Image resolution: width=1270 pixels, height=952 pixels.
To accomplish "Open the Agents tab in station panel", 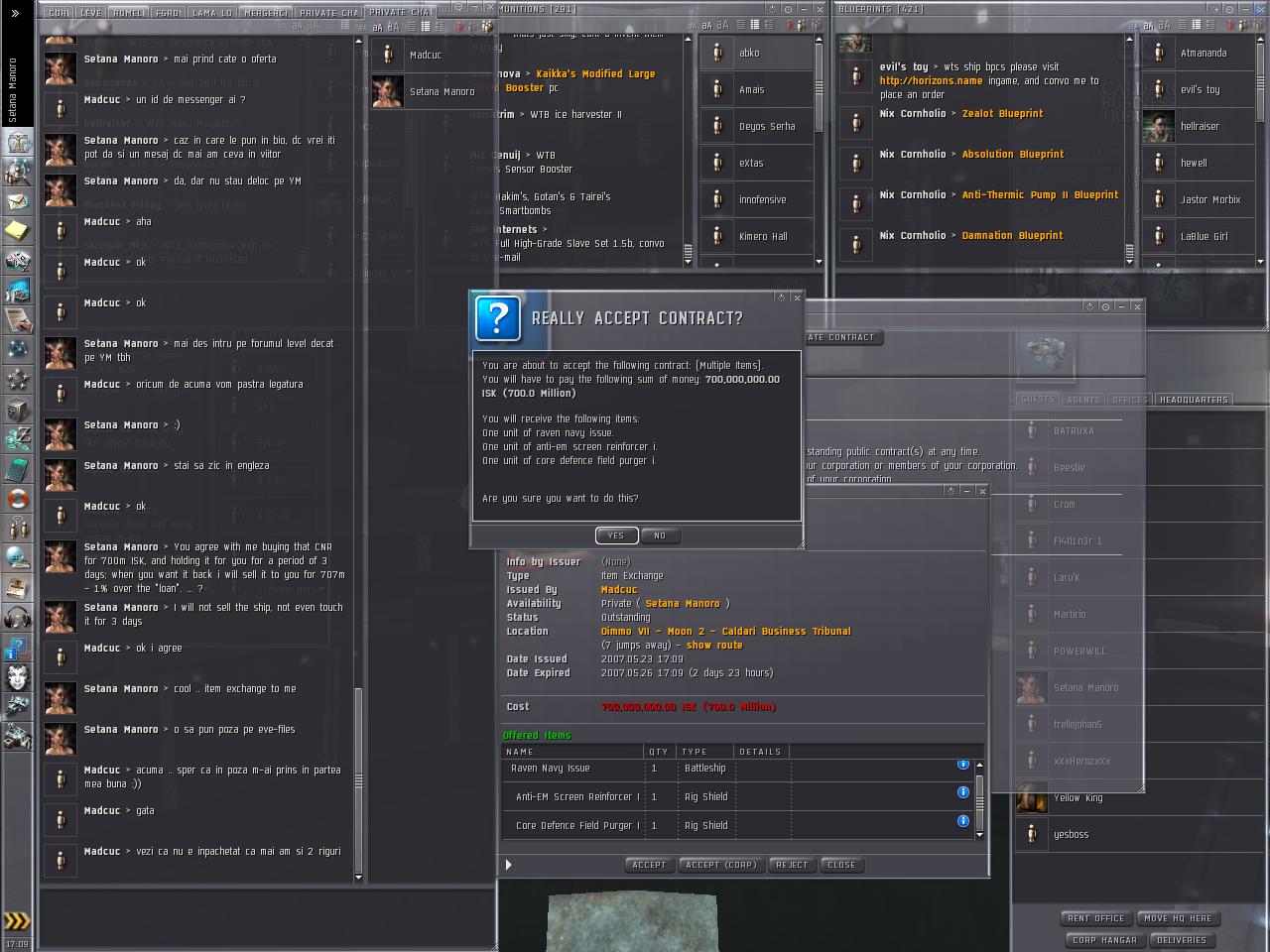I will pos(1082,400).
